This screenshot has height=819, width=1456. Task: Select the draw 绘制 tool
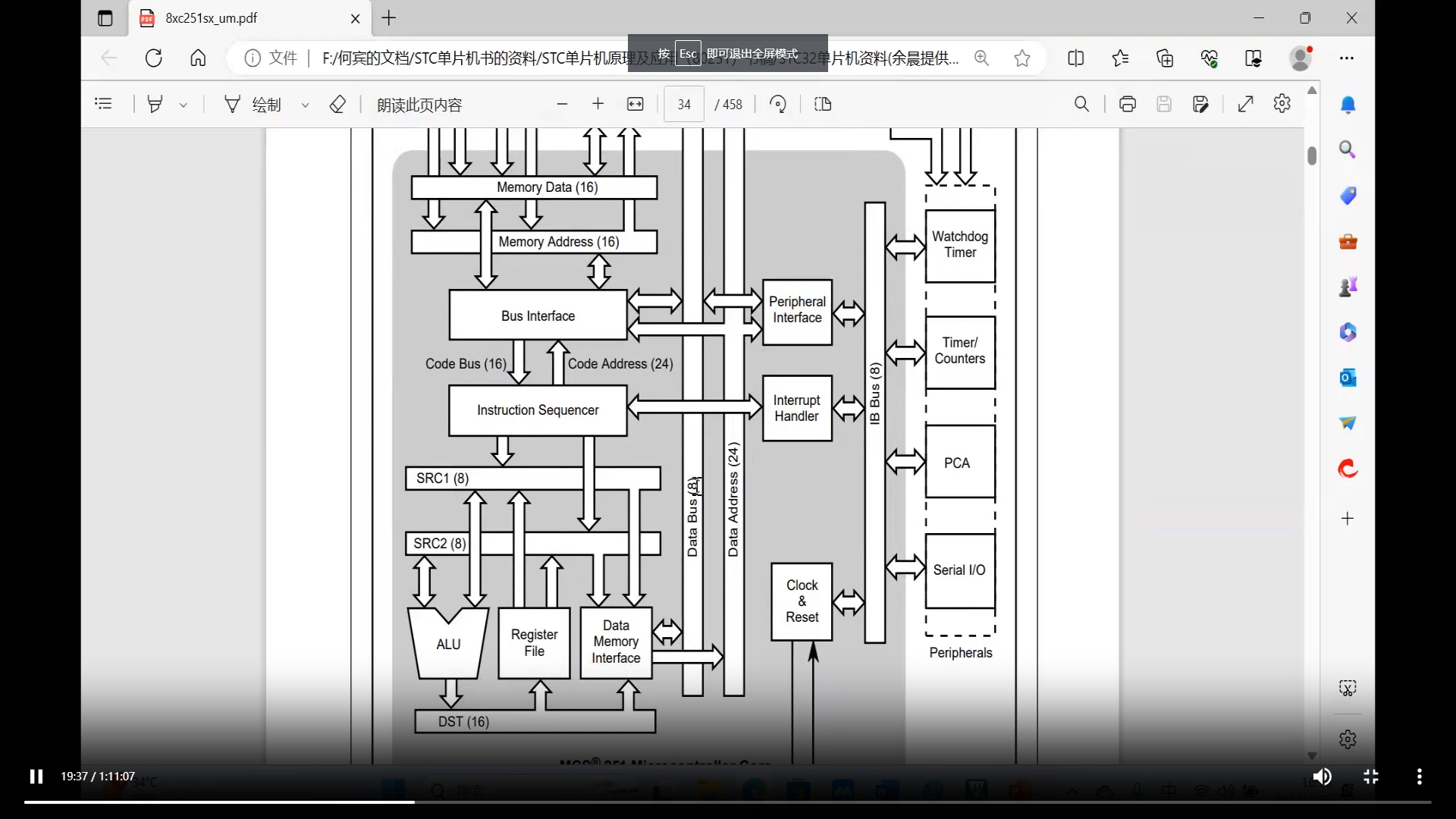253,105
